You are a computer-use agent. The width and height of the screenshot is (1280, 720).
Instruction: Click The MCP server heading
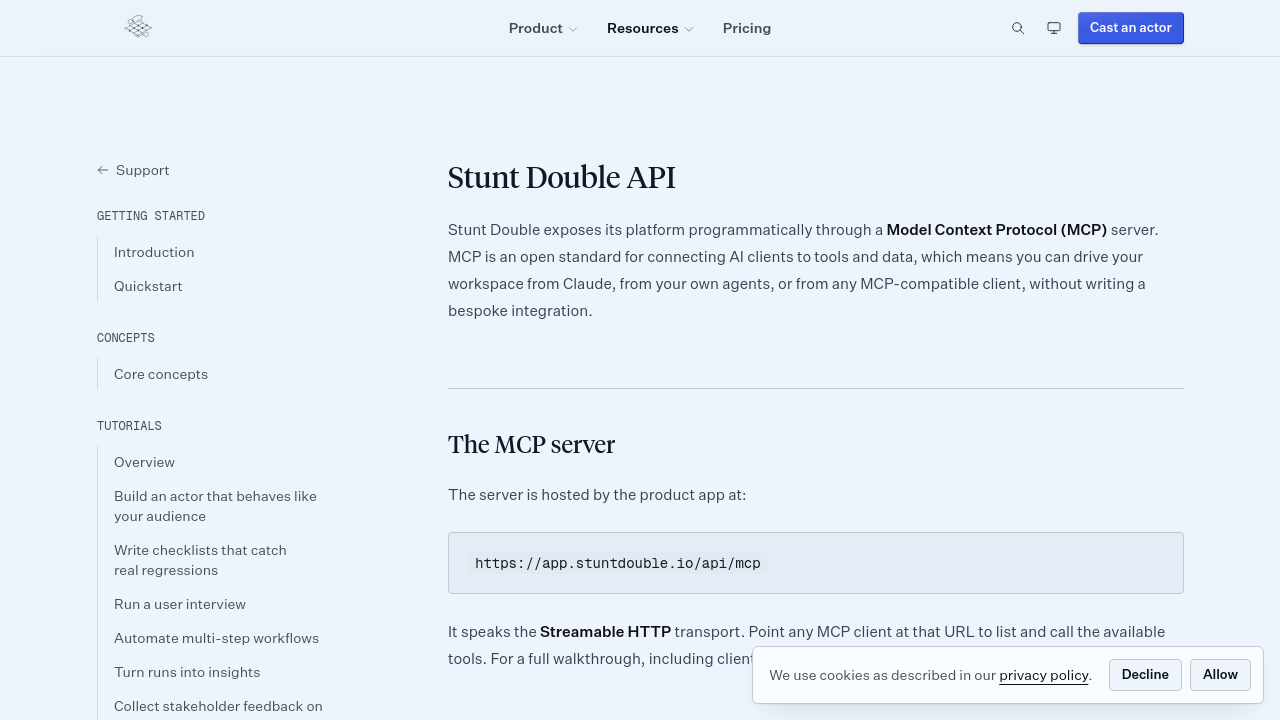(x=531, y=444)
